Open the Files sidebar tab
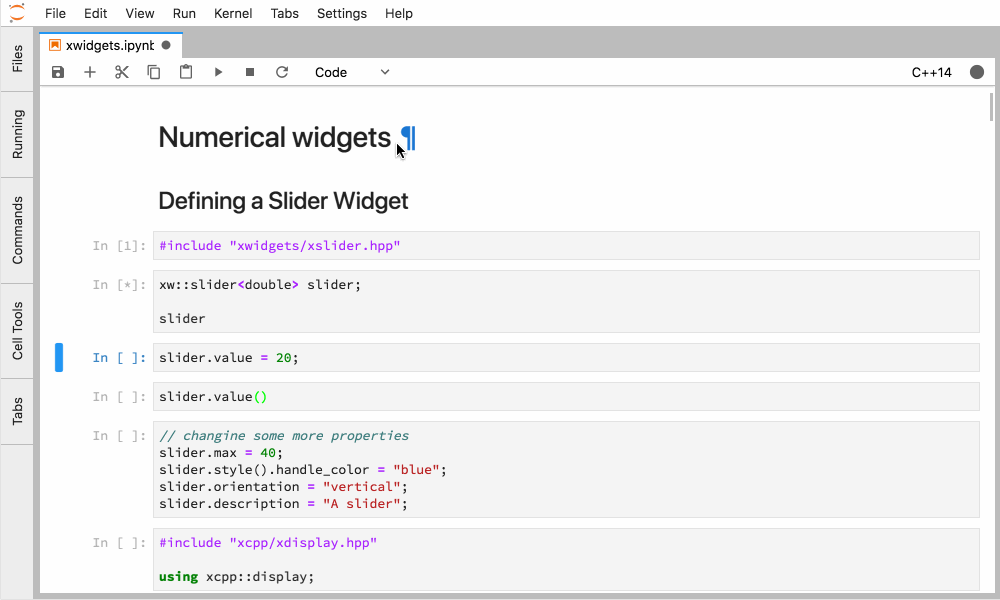This screenshot has height=600, width=1000. click(x=17, y=58)
